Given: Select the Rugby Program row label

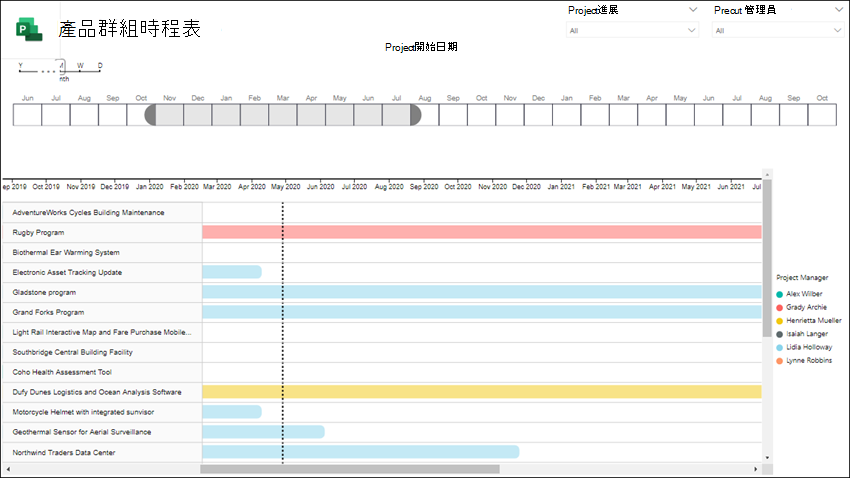Looking at the screenshot, I should pyautogui.click(x=38, y=232).
